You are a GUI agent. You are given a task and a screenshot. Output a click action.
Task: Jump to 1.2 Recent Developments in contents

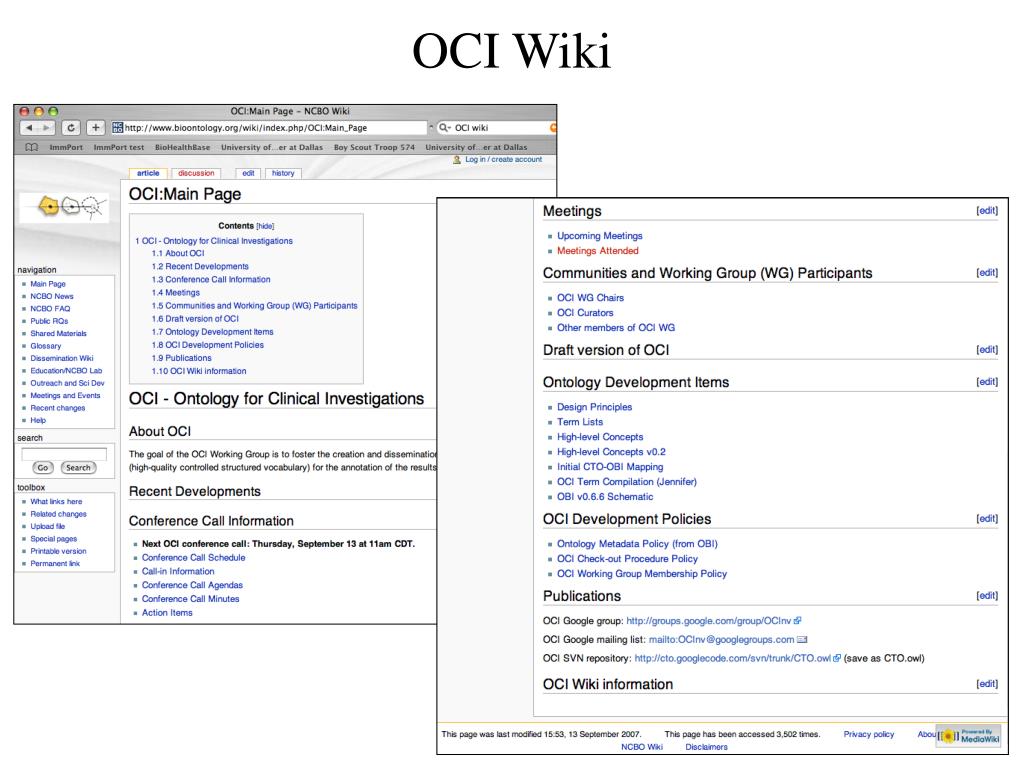200,266
